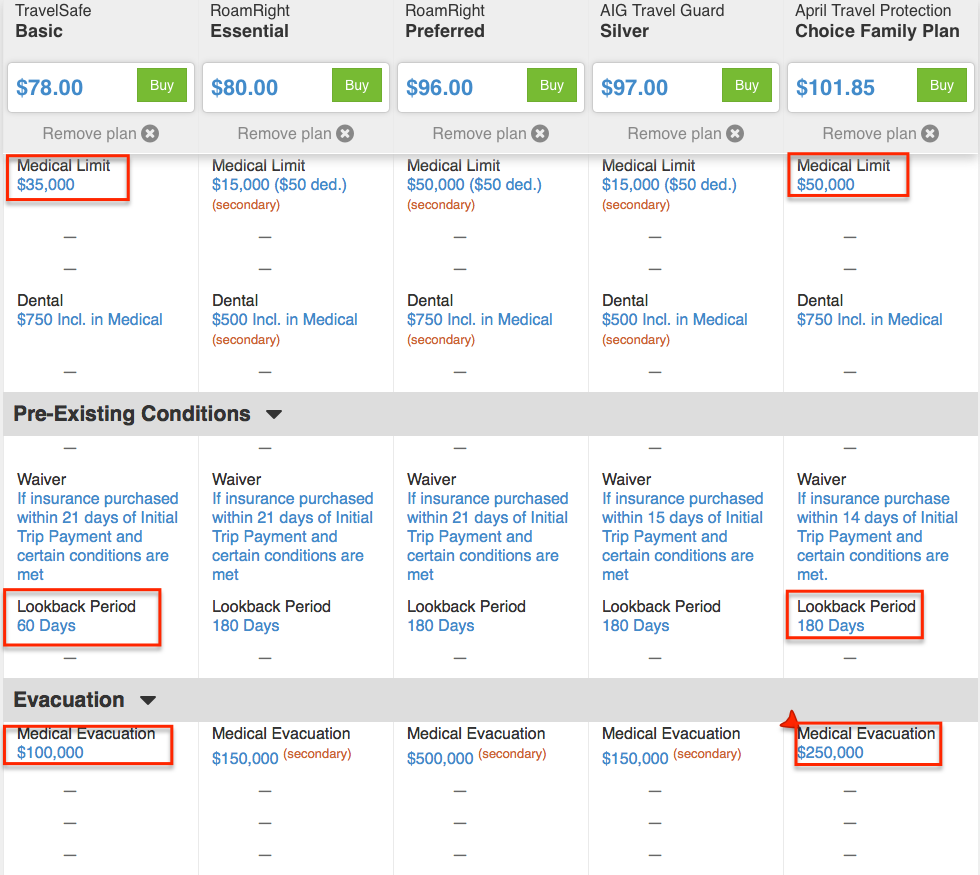Open RoamRight Preferred waiver description
Screen dimensions: 980x875
tap(488, 536)
